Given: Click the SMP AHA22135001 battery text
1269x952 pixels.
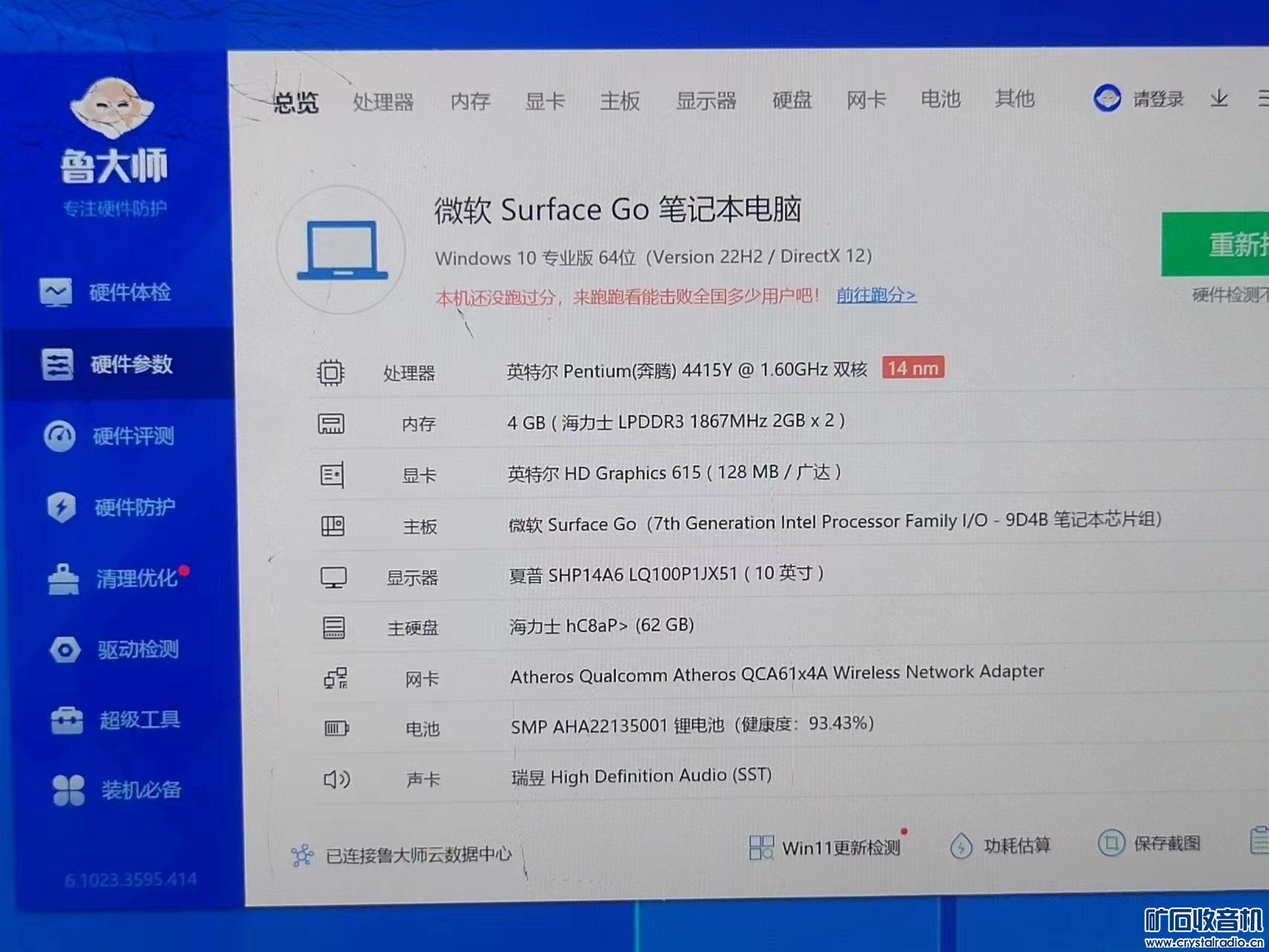Looking at the screenshot, I should click(693, 724).
